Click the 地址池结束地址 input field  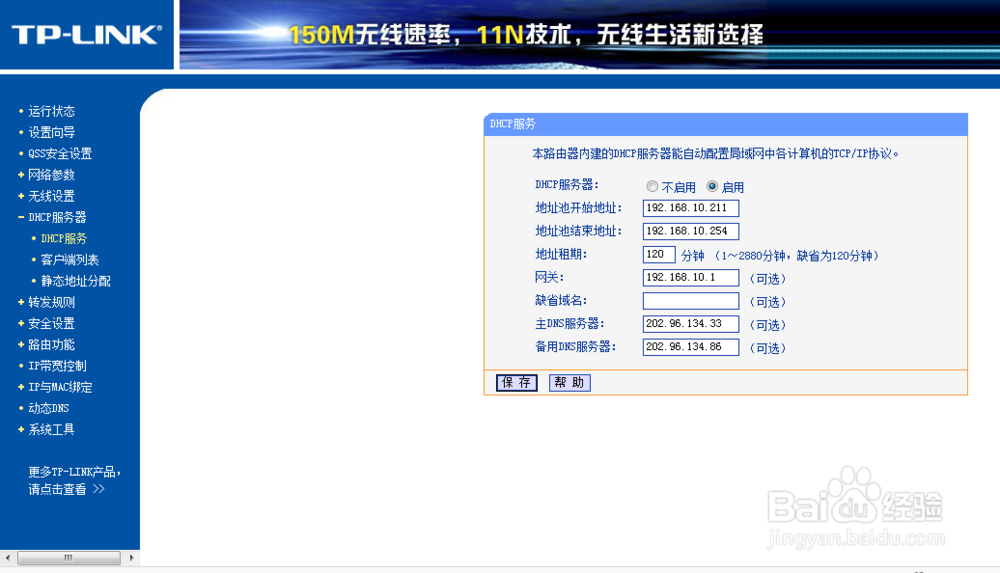pos(691,231)
